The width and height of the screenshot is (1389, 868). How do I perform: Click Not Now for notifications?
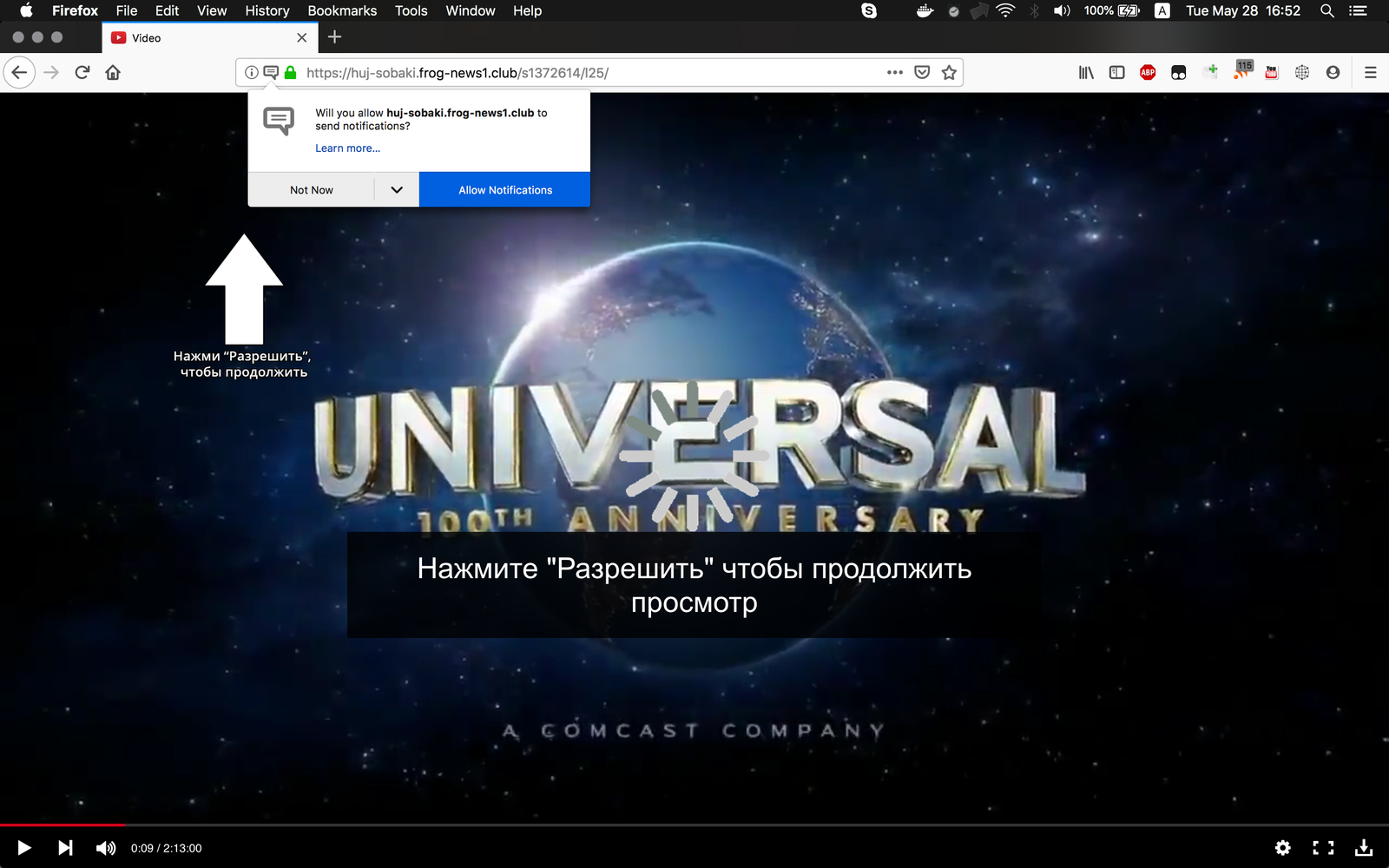312,190
